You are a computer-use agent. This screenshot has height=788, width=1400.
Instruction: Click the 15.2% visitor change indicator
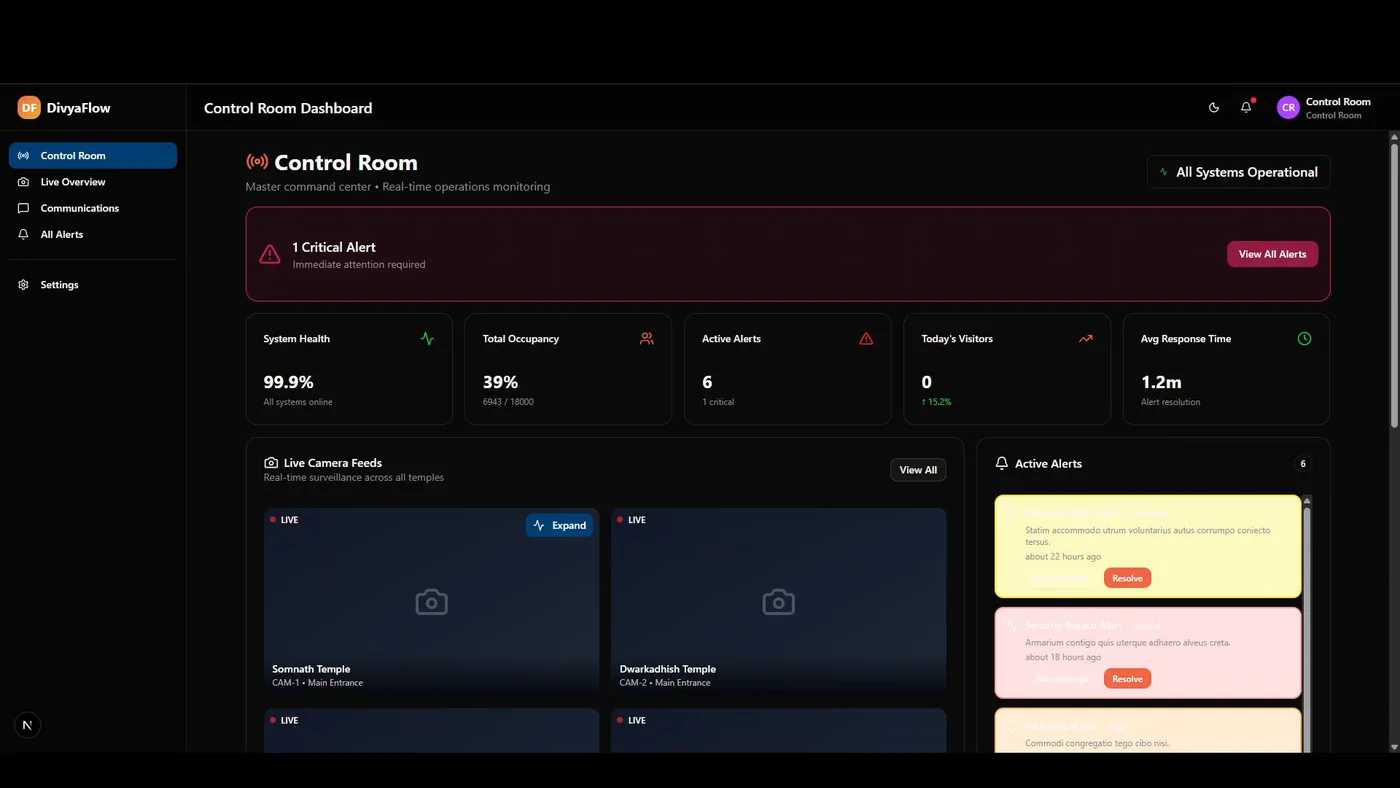[936, 402]
